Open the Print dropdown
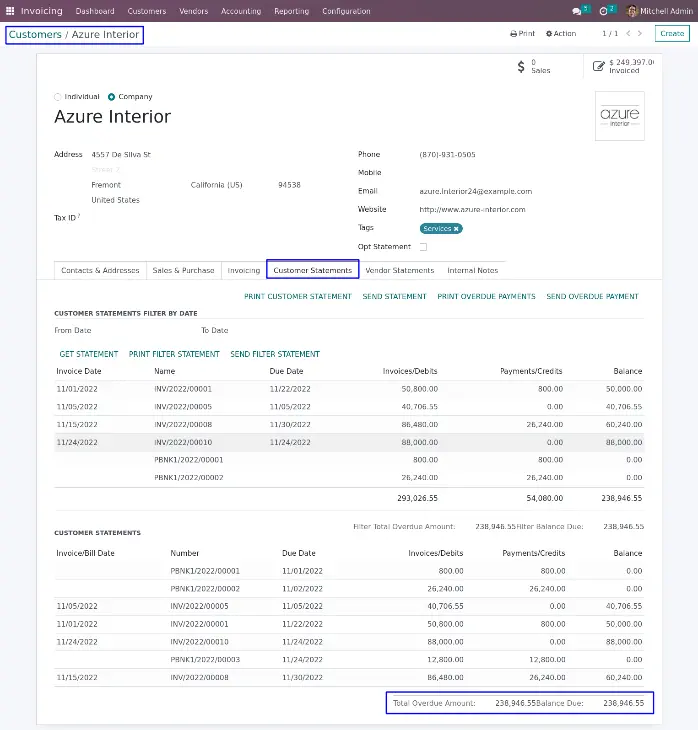 point(522,34)
